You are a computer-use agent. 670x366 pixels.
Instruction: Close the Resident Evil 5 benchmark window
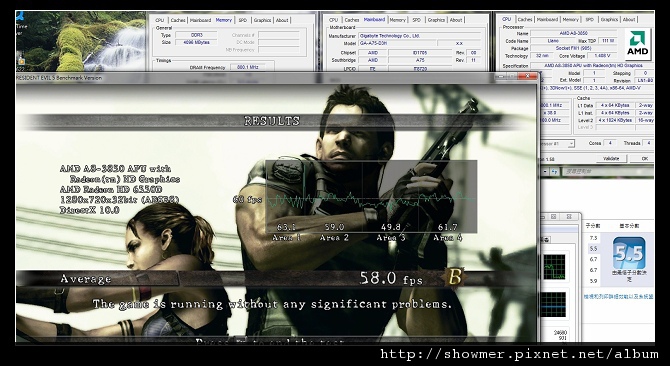(x=528, y=76)
